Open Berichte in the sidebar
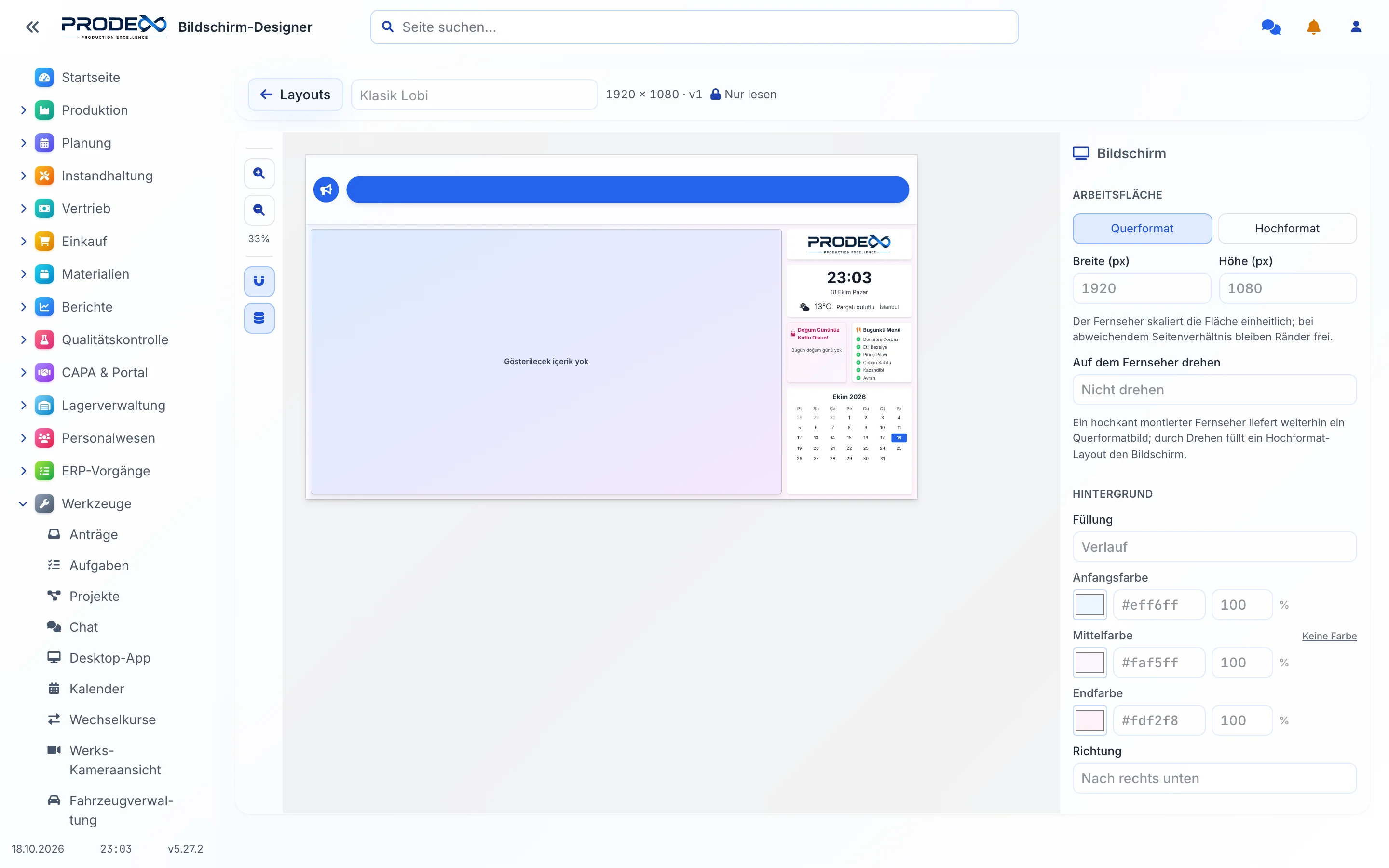This screenshot has height=868, width=1389. pyautogui.click(x=87, y=307)
